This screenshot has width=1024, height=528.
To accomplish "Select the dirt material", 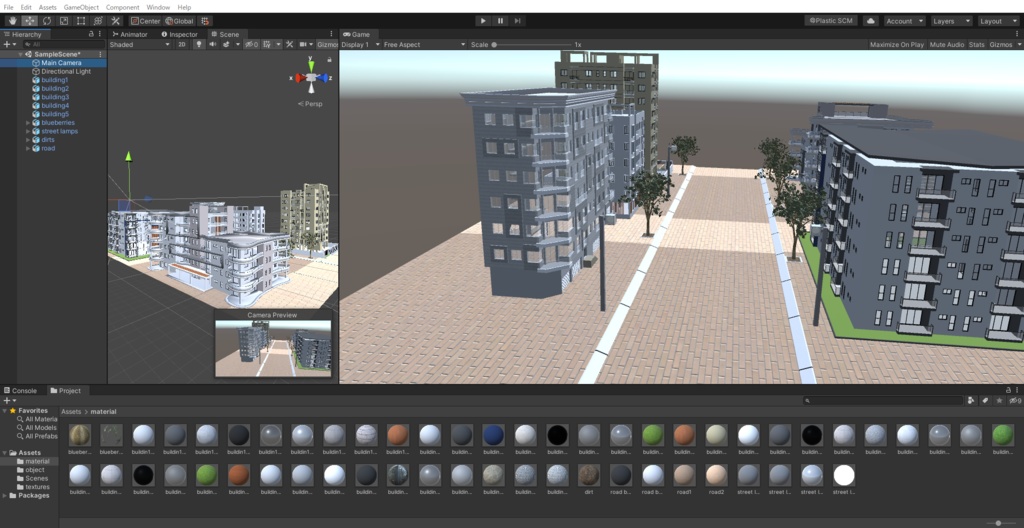I will 589,479.
